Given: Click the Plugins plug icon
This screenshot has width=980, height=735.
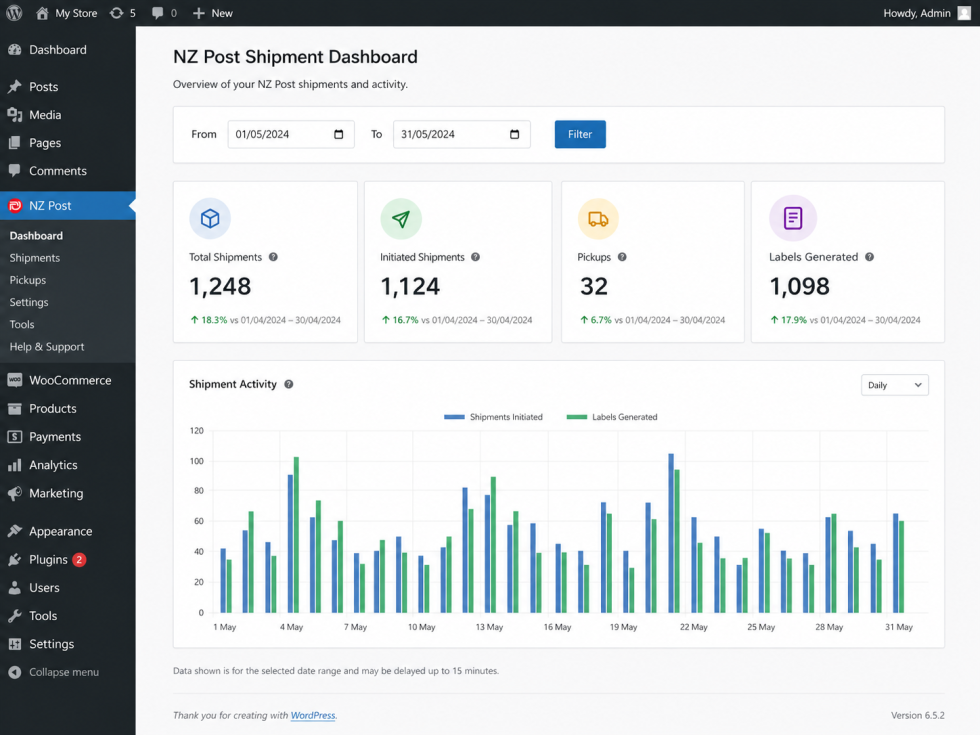Looking at the screenshot, I should (15, 559).
